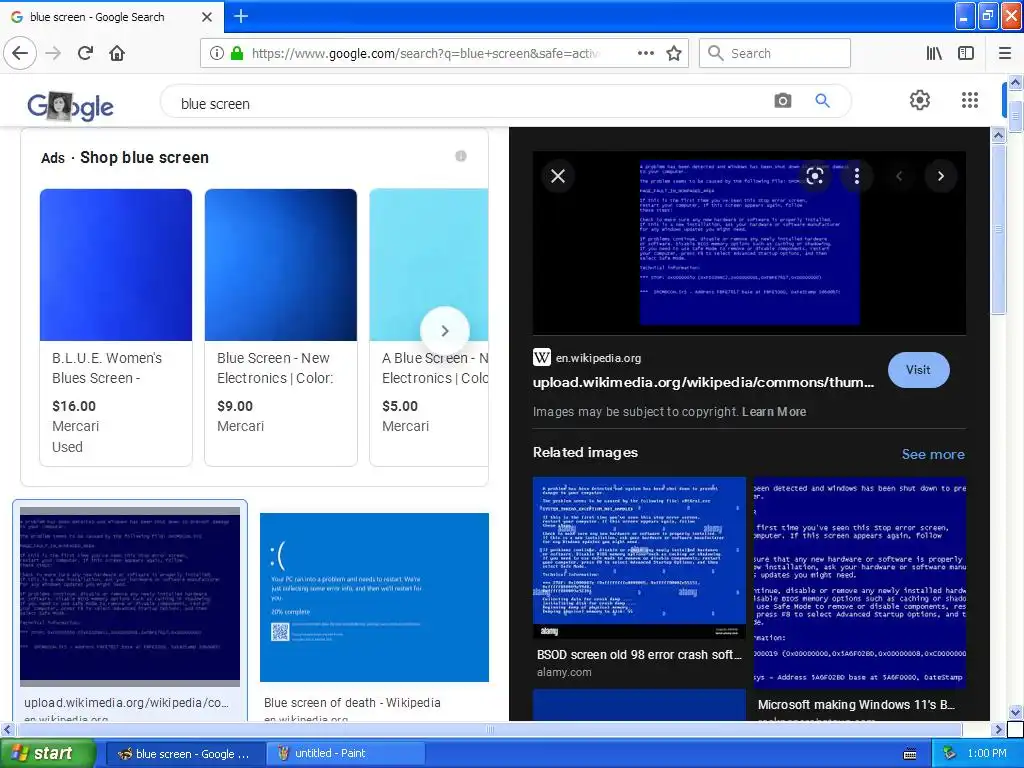
Task: Click the Firefox Search box
Action: coord(775,53)
